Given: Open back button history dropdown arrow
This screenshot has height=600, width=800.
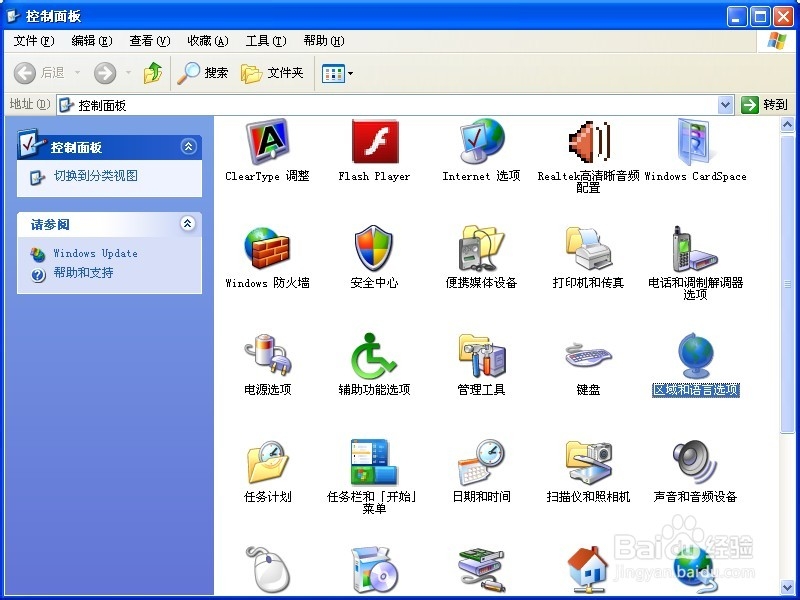Looking at the screenshot, I should tap(78, 73).
